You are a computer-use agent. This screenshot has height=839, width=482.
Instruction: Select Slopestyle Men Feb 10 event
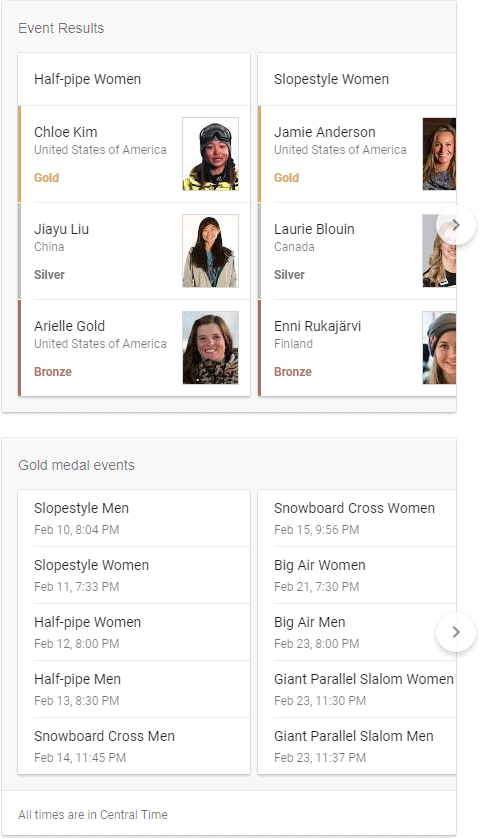click(134, 518)
